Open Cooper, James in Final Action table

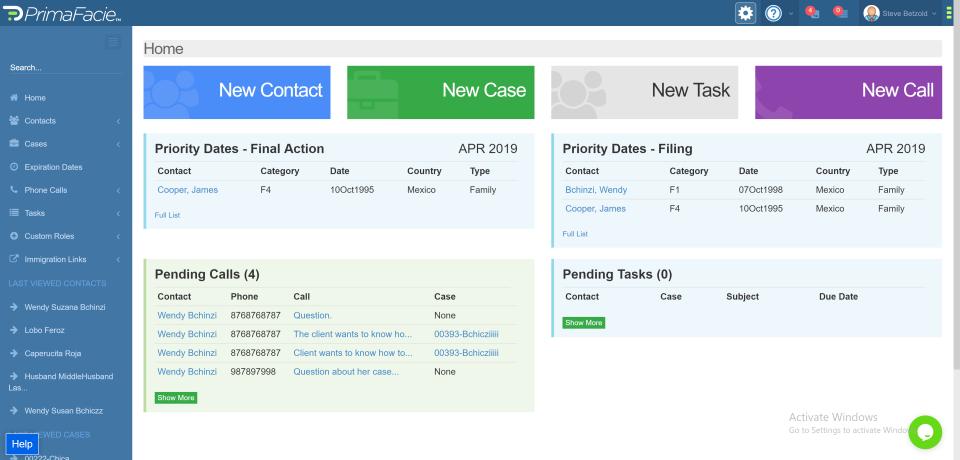pyautogui.click(x=187, y=190)
